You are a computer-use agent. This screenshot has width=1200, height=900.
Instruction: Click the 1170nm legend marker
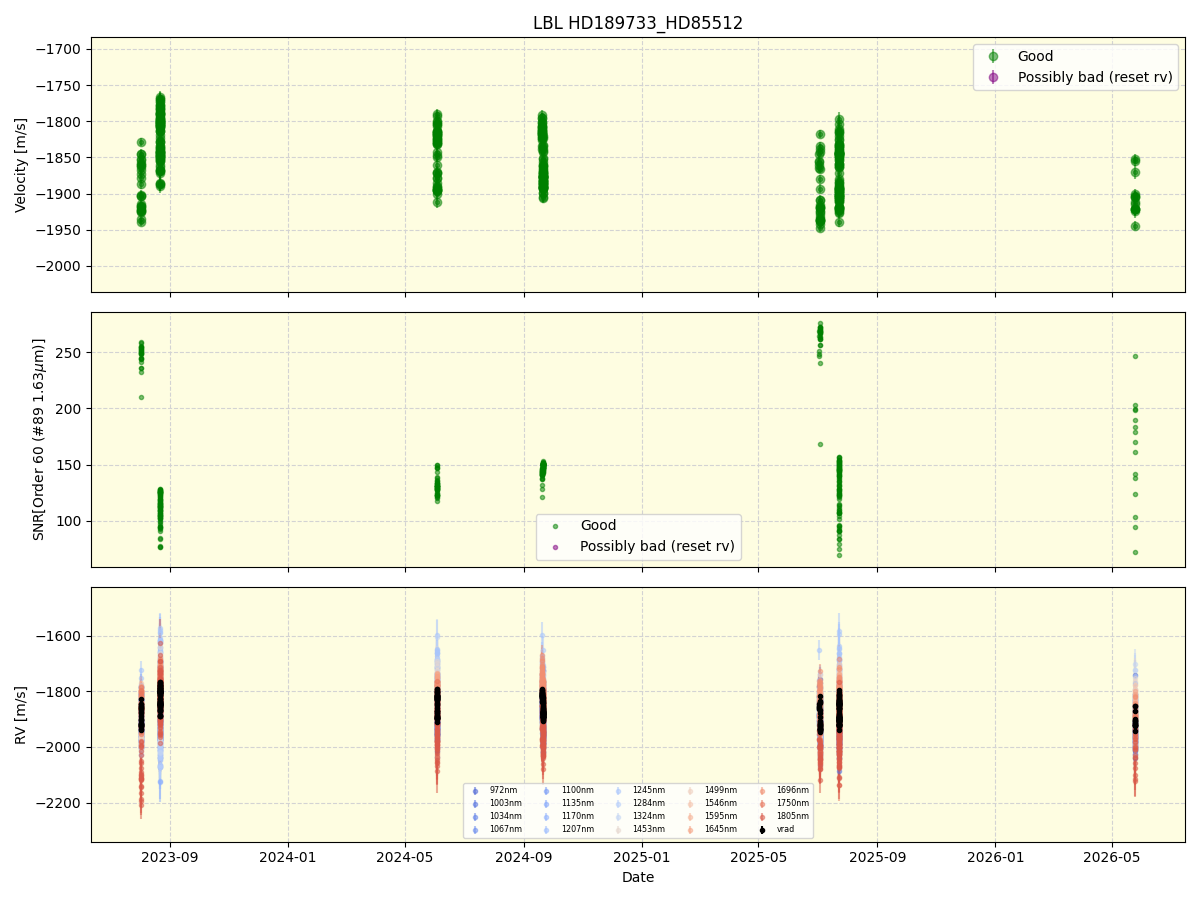click(x=546, y=816)
